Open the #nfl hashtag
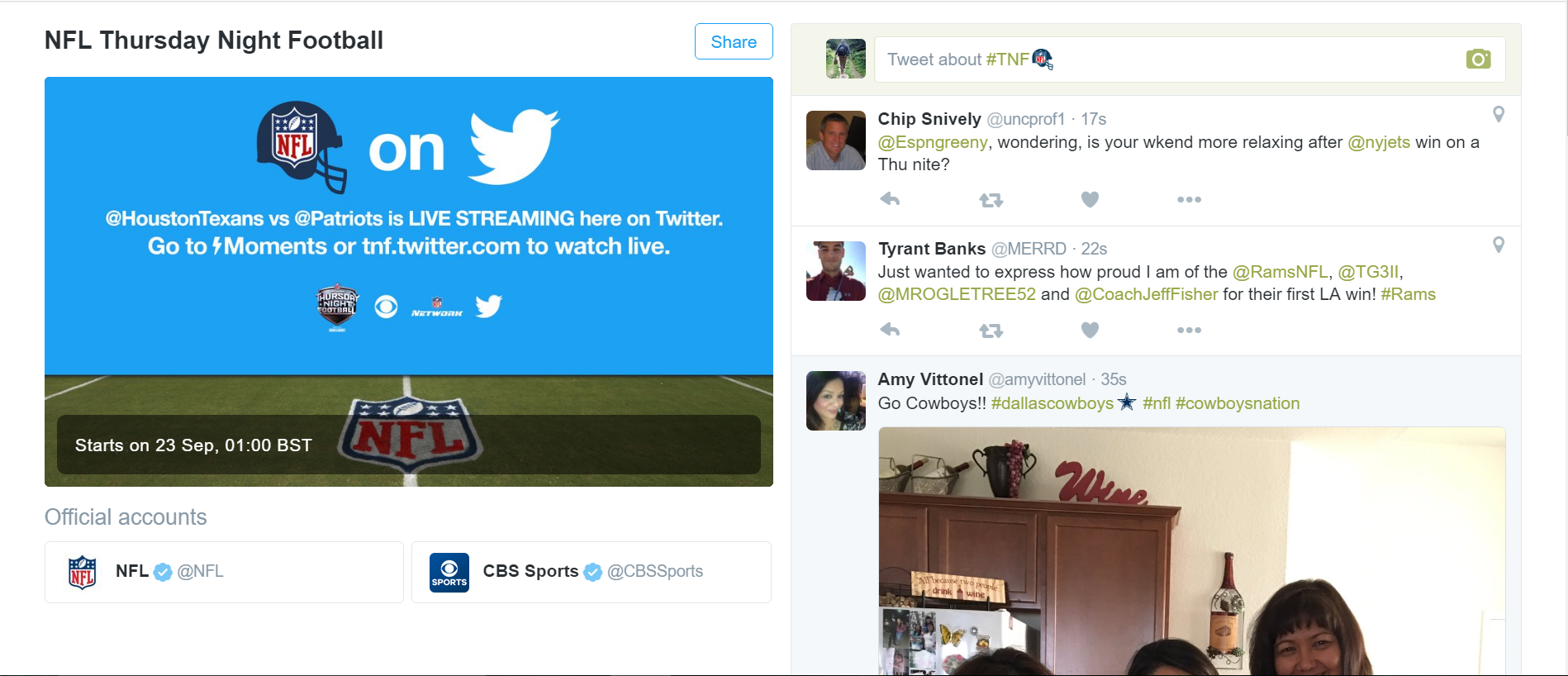This screenshot has height=676, width=1568. click(x=1157, y=403)
